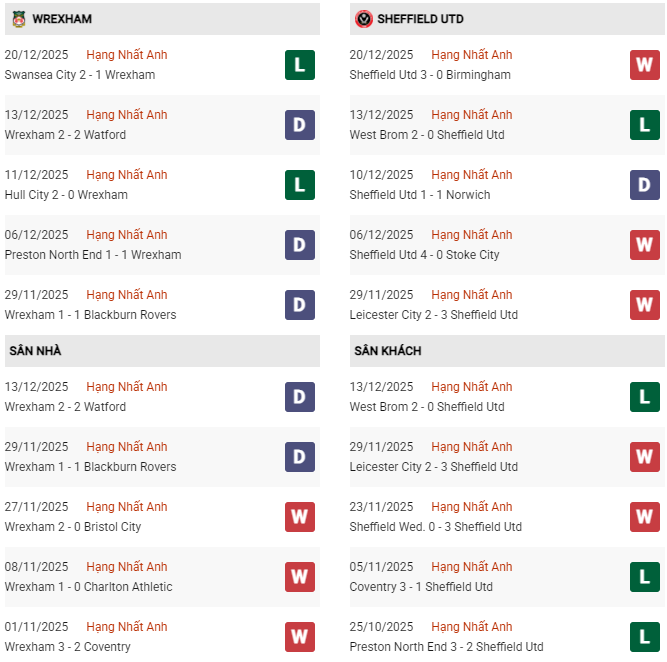Click the L badge for Swansea City match

pyautogui.click(x=299, y=65)
